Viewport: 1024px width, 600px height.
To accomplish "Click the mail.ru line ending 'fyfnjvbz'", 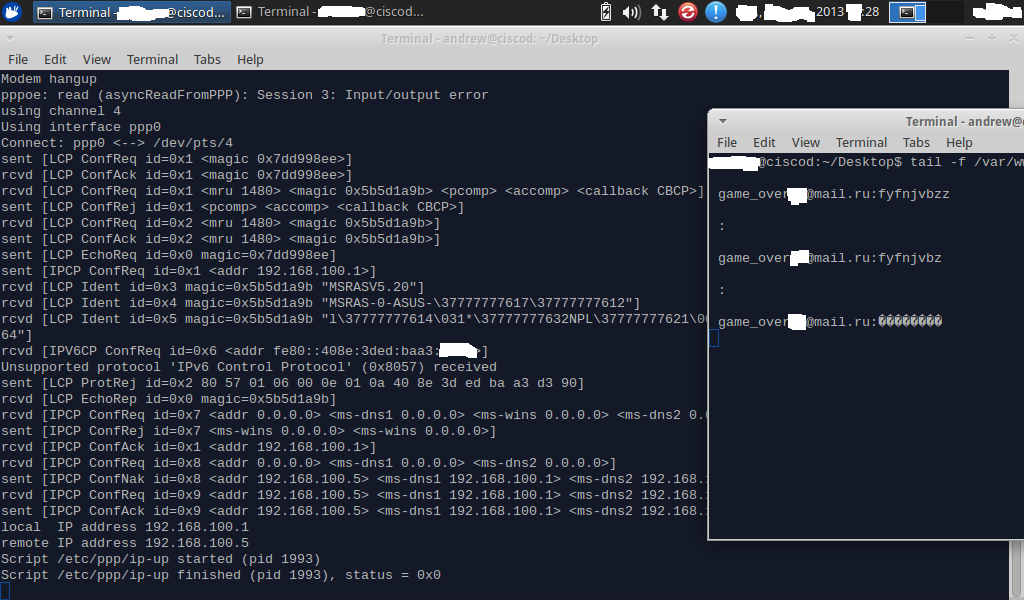I will (830, 258).
